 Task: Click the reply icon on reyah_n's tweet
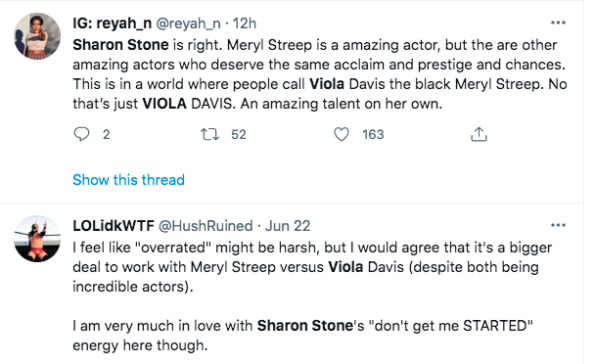[x=81, y=134]
